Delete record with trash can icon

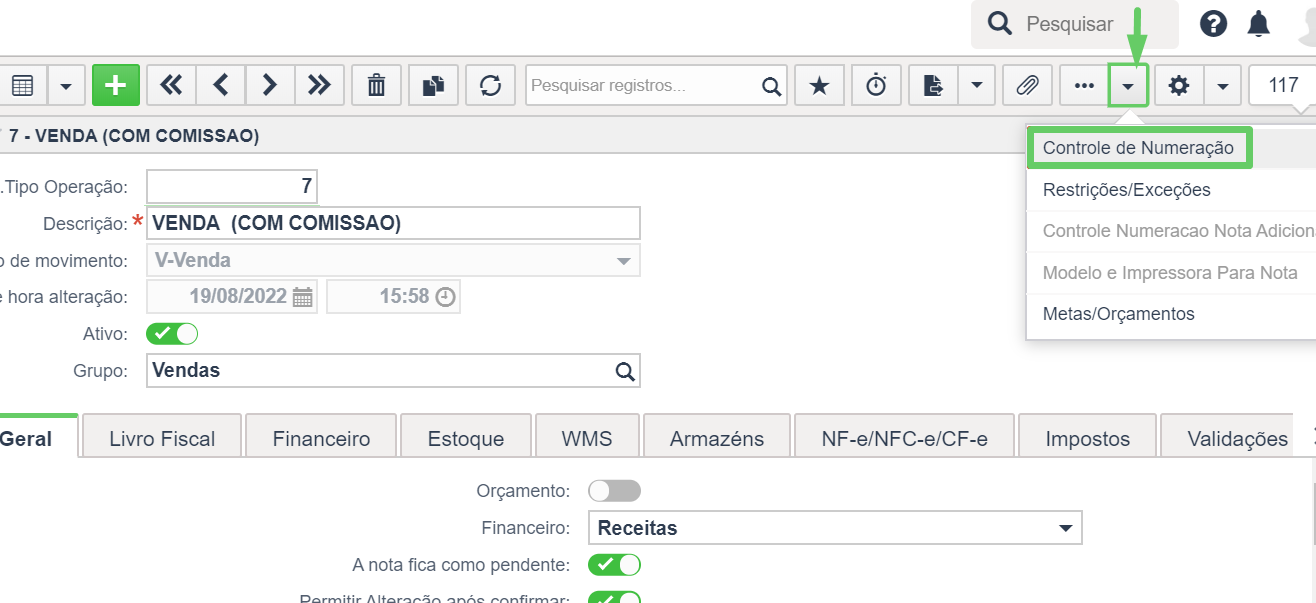pos(376,85)
